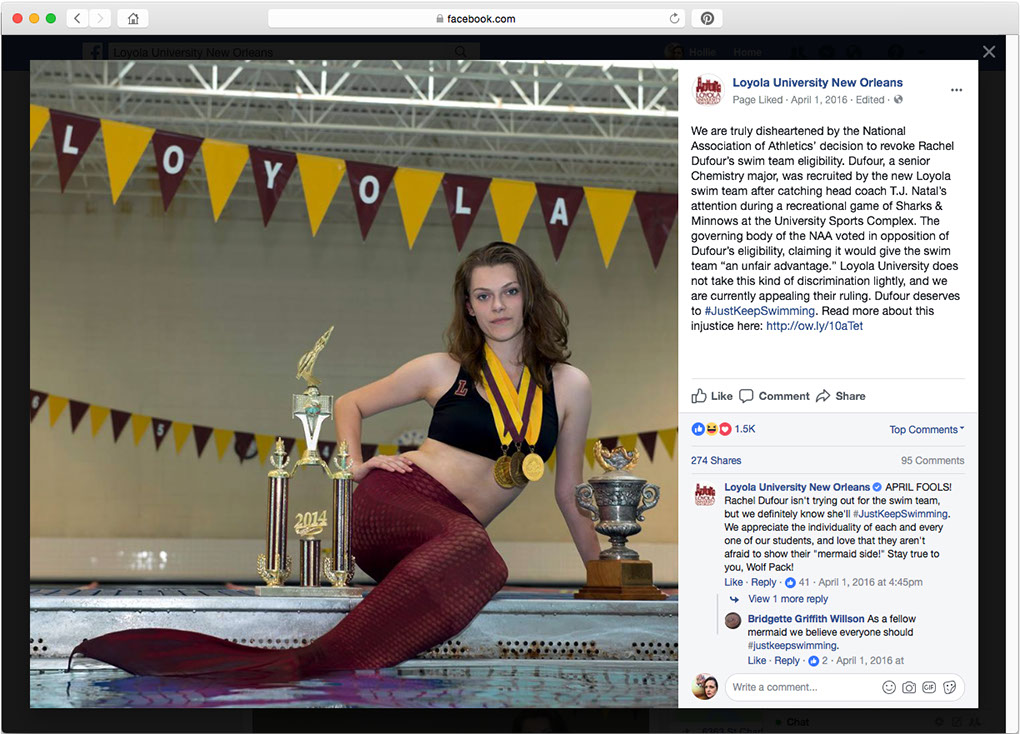
Task: Open the browser home page icon
Action: point(133,18)
